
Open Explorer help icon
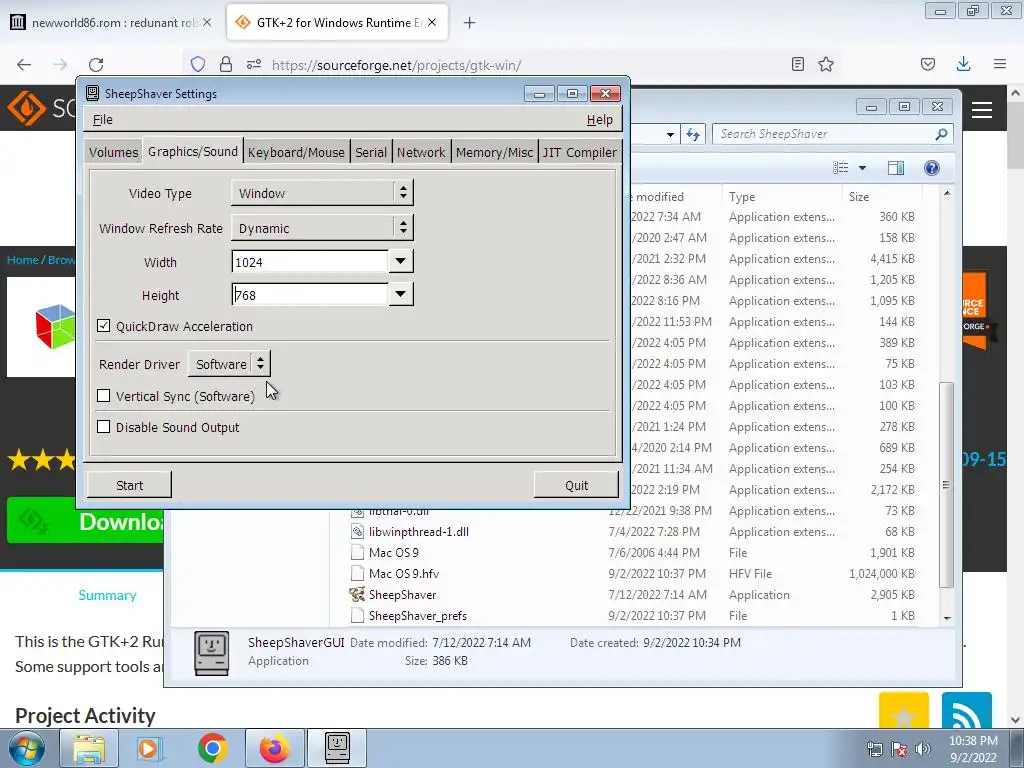932,168
